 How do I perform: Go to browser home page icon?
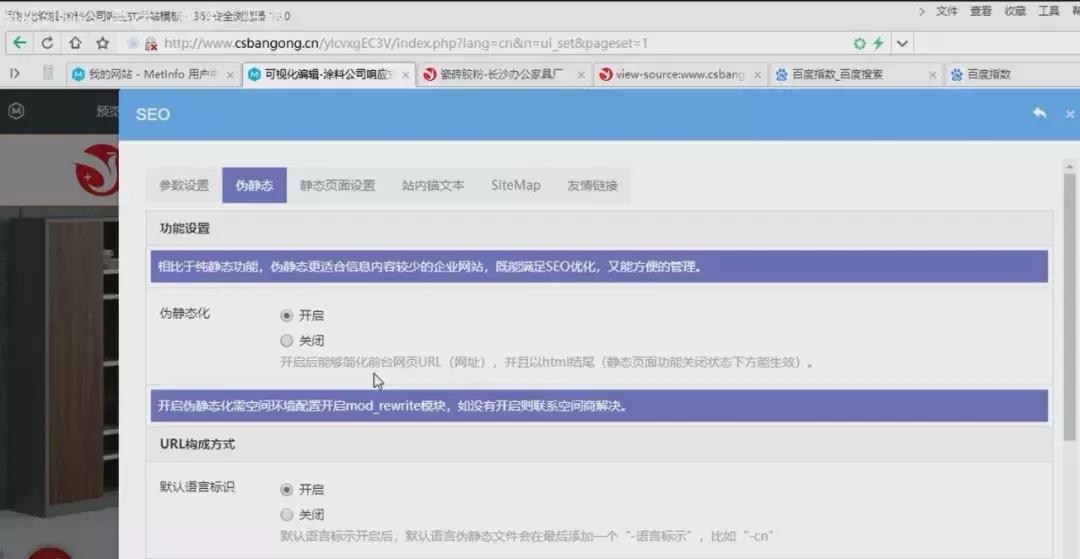pyautogui.click(x=74, y=43)
